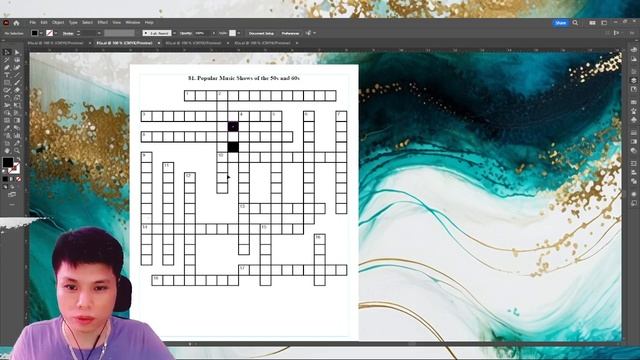Select the Rotate tool
This screenshot has width=640, height=360.
(7, 98)
